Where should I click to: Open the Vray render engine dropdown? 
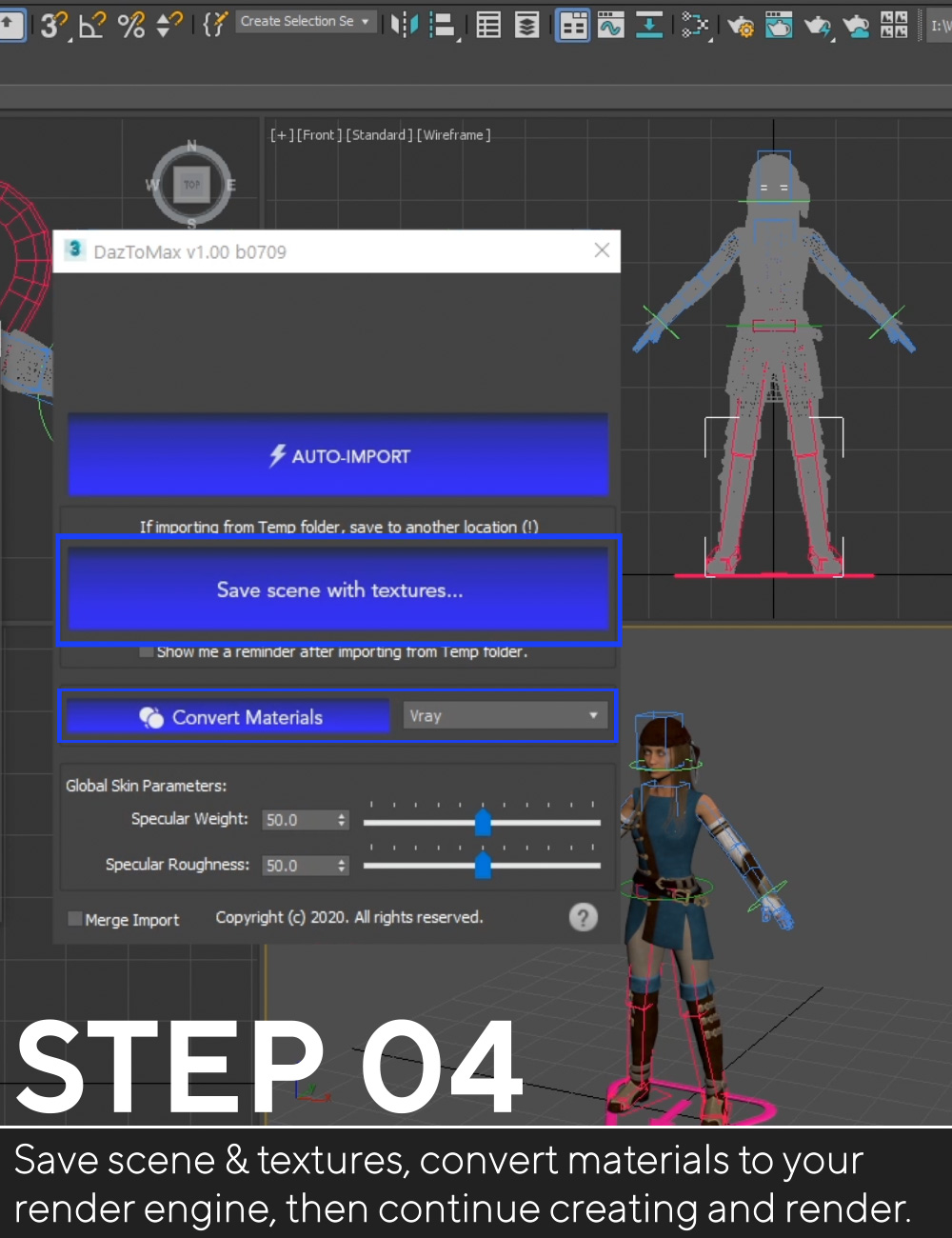pyautogui.click(x=506, y=715)
